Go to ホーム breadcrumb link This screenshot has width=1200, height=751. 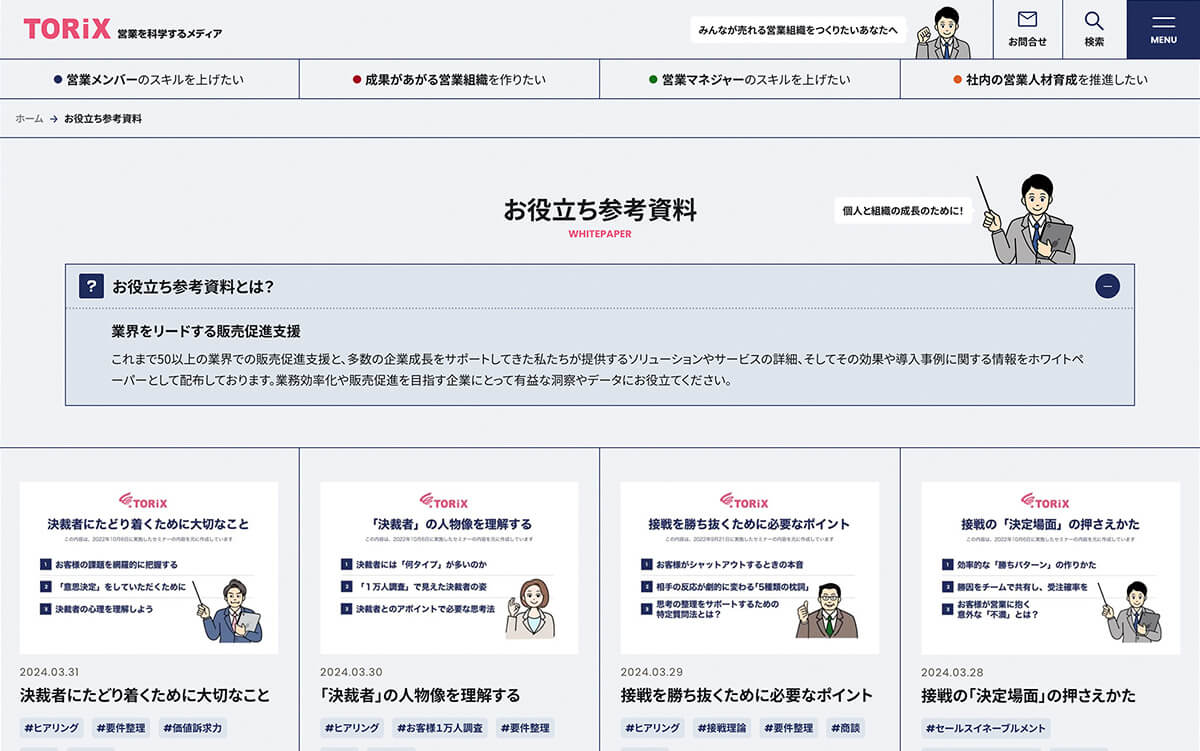[x=29, y=119]
